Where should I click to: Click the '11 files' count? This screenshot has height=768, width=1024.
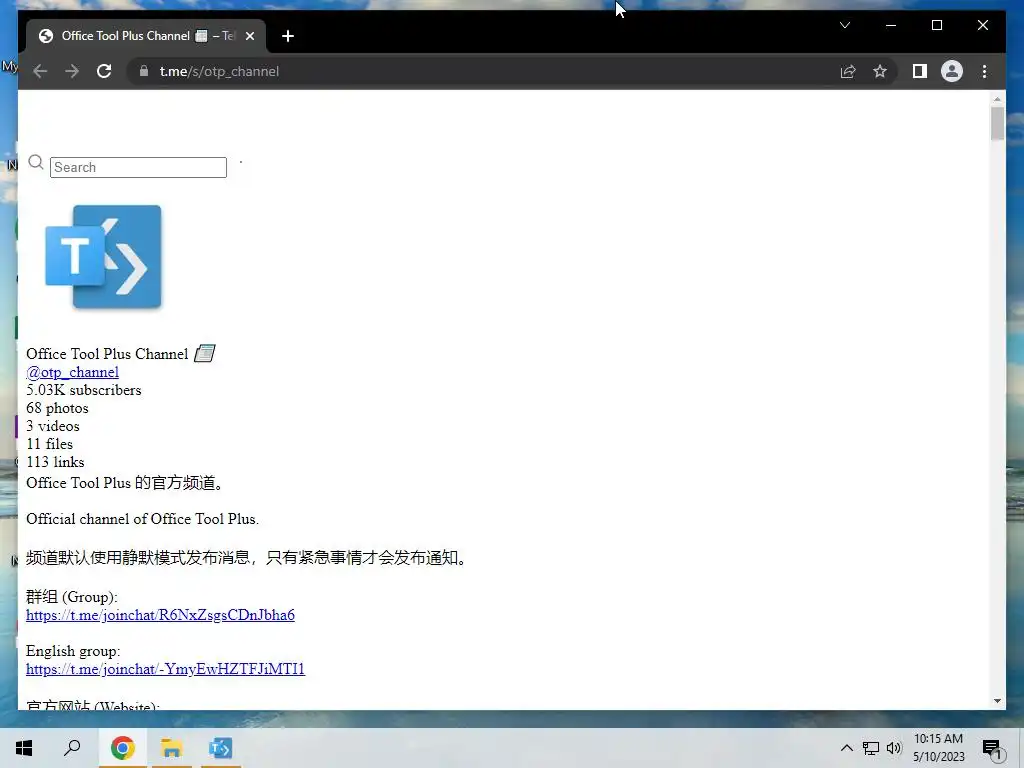click(x=50, y=444)
